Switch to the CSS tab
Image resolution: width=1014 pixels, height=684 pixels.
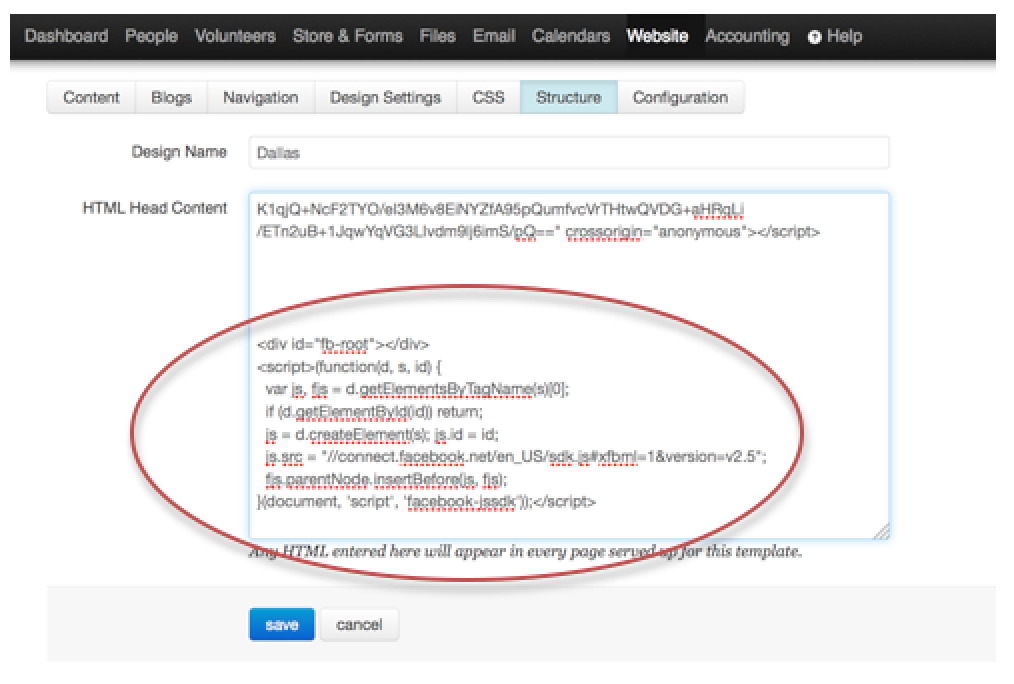[x=488, y=98]
